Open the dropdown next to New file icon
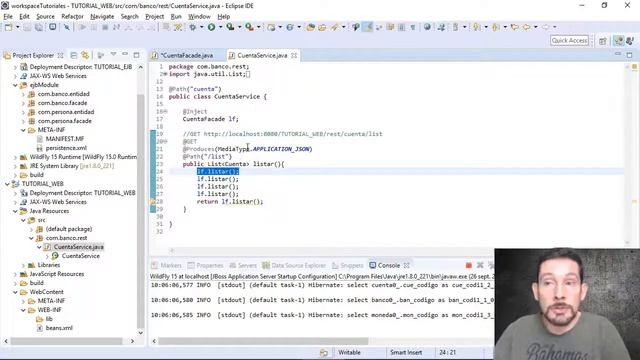640x360 pixels. tap(17, 27)
